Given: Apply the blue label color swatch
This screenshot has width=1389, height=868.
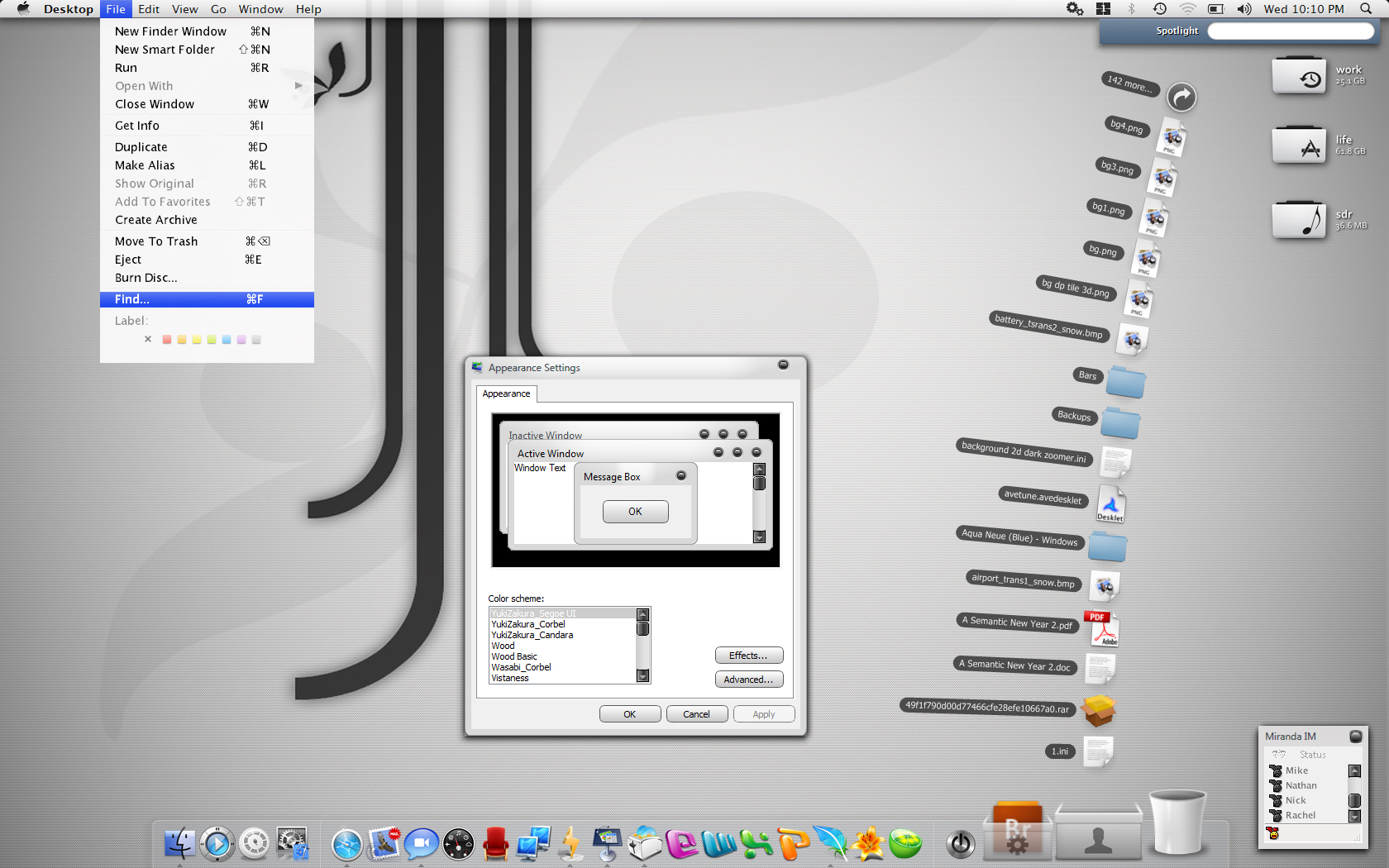Looking at the screenshot, I should (x=227, y=340).
